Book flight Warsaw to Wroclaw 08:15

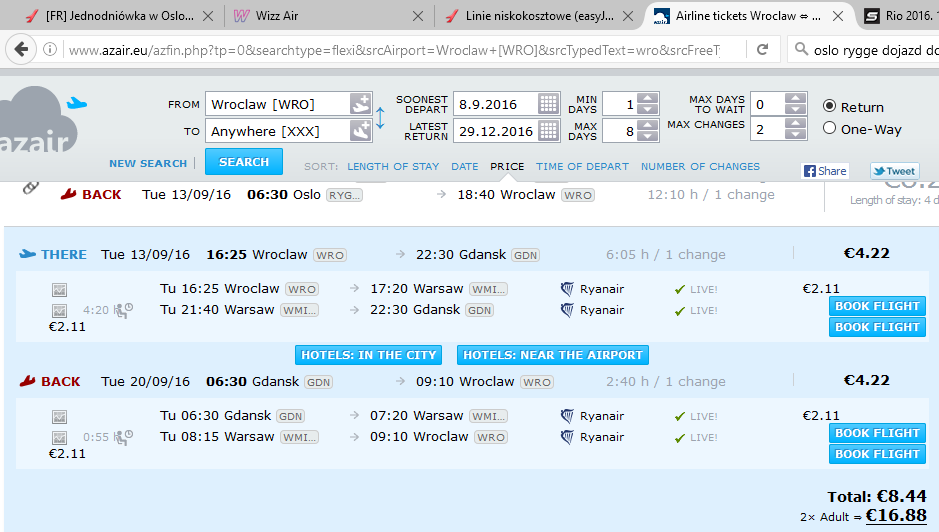click(877, 454)
